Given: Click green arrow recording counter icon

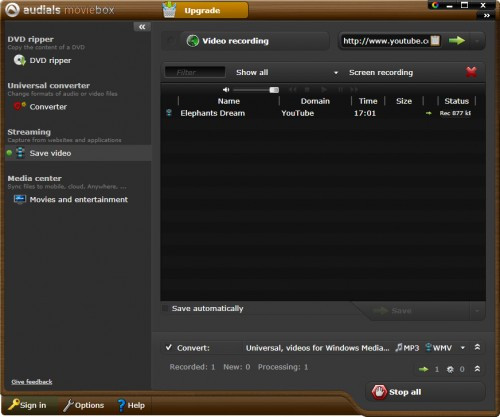Looking at the screenshot, I should 423,369.
